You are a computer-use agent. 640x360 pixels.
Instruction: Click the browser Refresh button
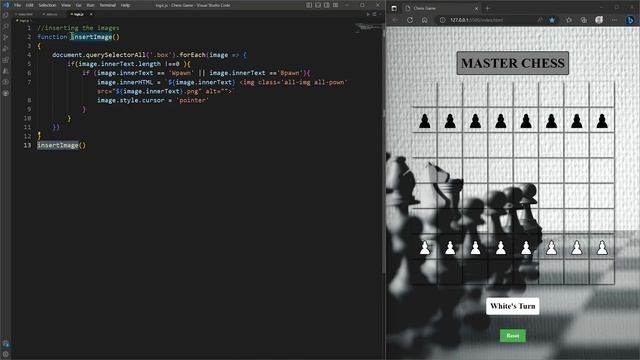point(410,20)
